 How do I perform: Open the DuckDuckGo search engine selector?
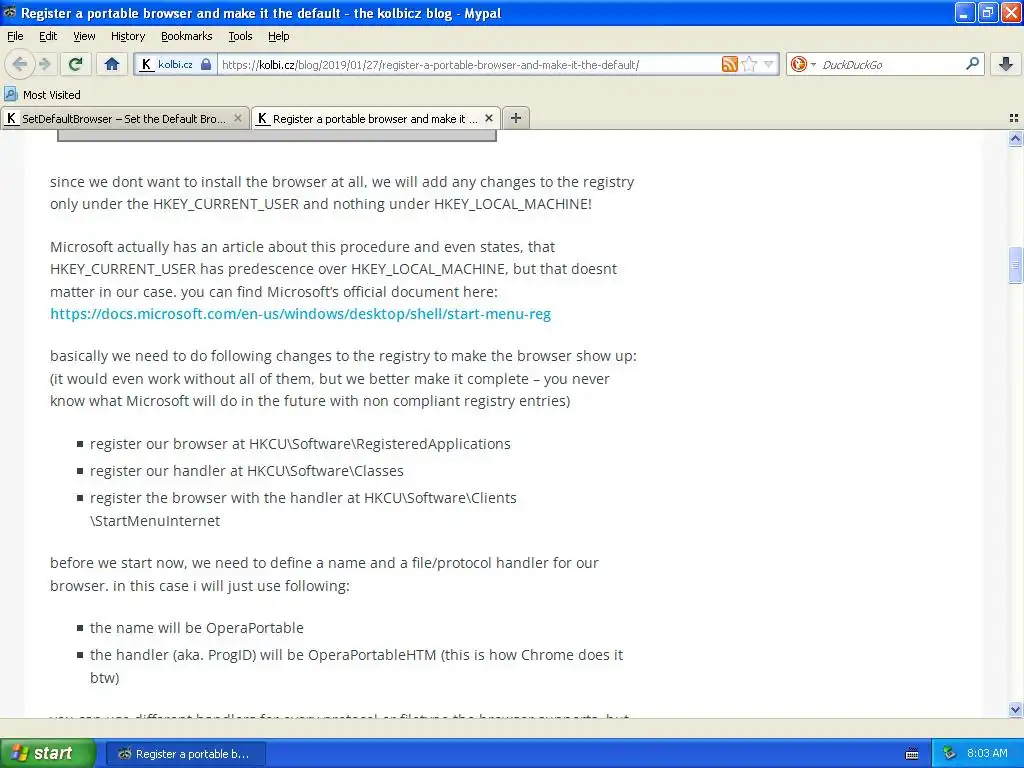coord(803,64)
